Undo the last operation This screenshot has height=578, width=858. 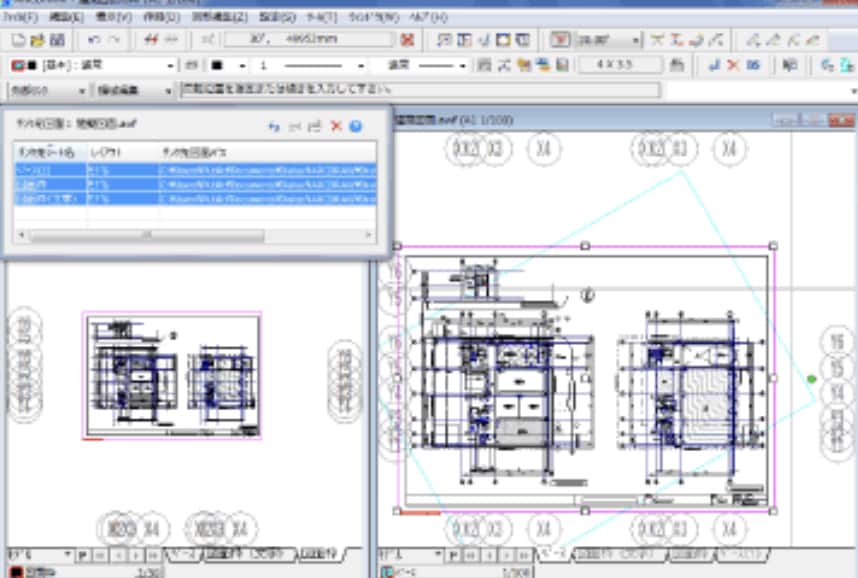click(94, 40)
